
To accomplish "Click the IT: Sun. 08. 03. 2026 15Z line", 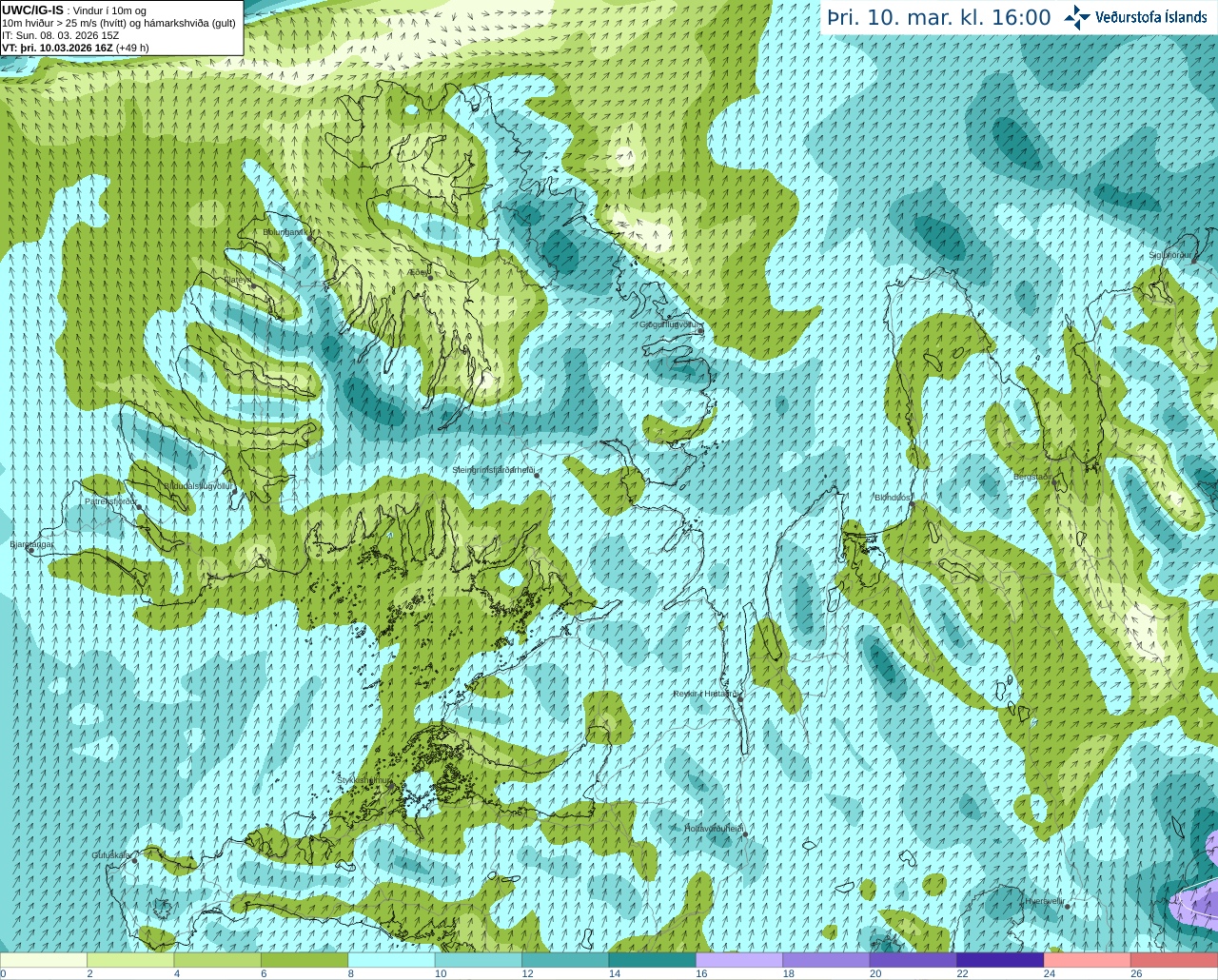I will 61,35.
